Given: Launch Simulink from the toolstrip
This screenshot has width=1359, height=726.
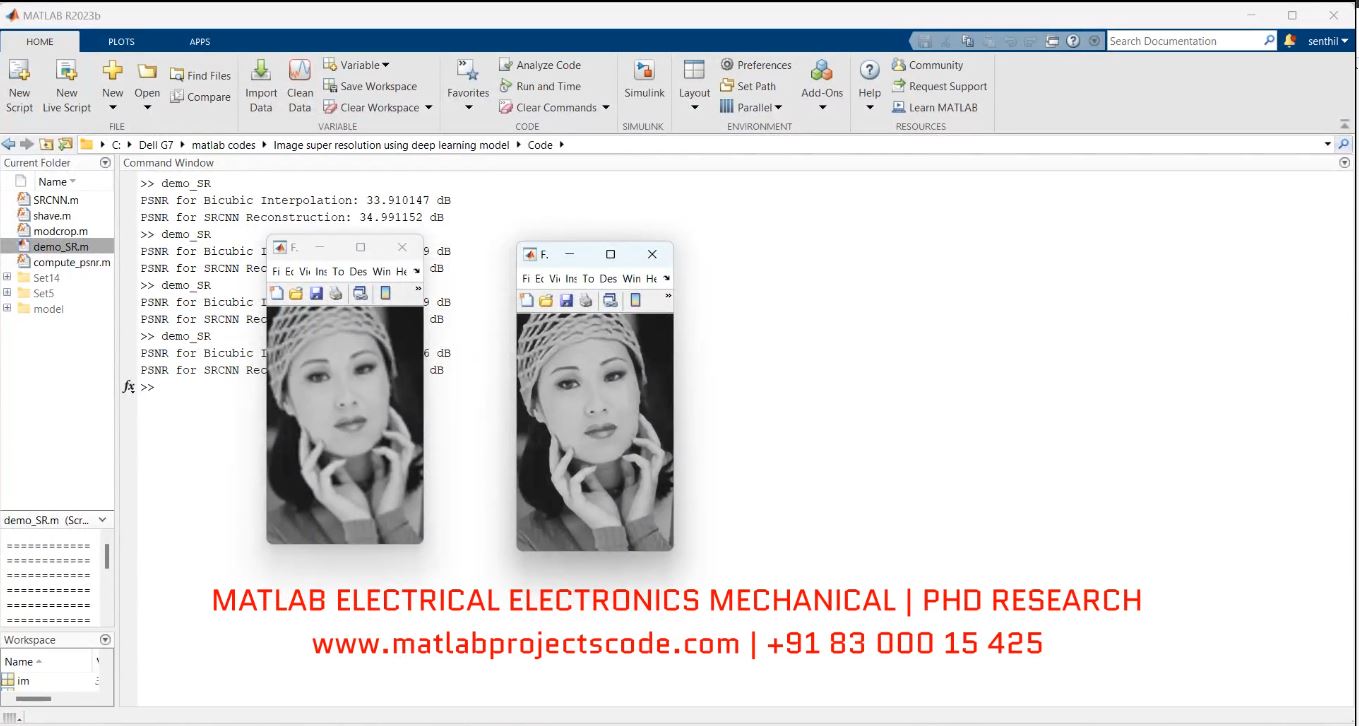Looking at the screenshot, I should click(x=644, y=72).
